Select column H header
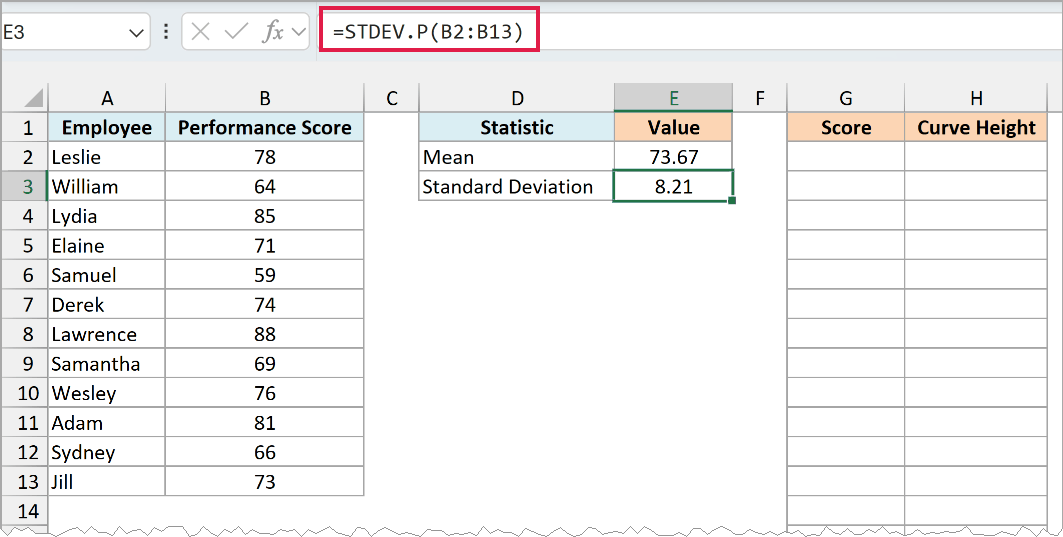Viewport: 1063px width, 537px height. click(x=976, y=98)
